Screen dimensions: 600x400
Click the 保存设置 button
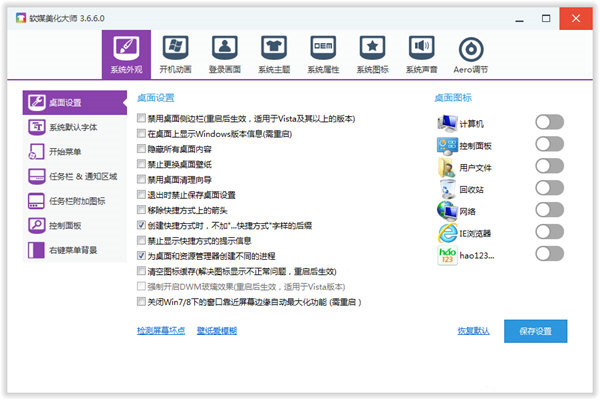(535, 330)
